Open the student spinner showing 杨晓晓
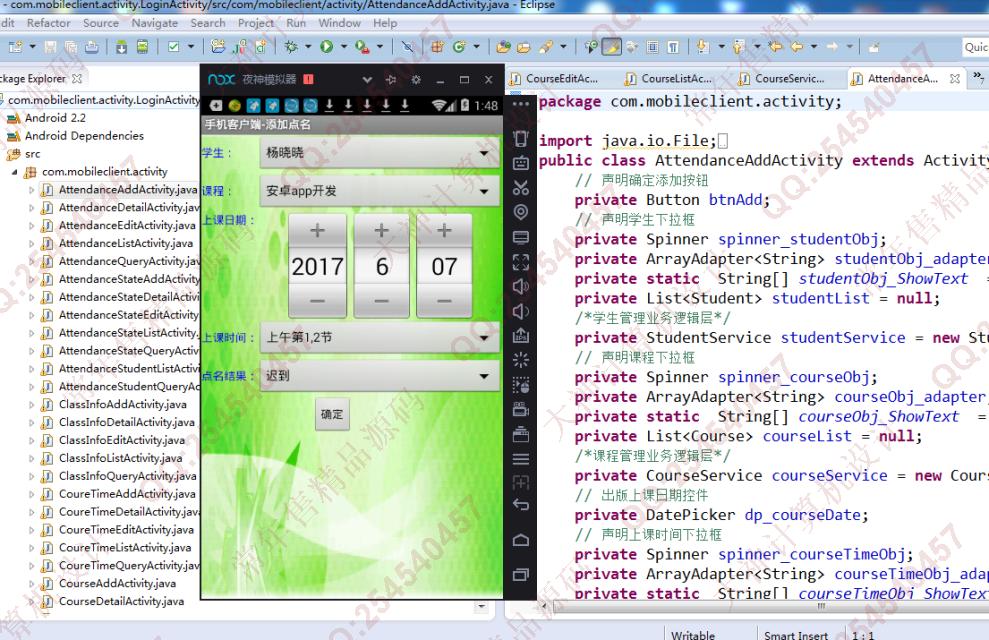This screenshot has height=640, width=989. coord(379,153)
